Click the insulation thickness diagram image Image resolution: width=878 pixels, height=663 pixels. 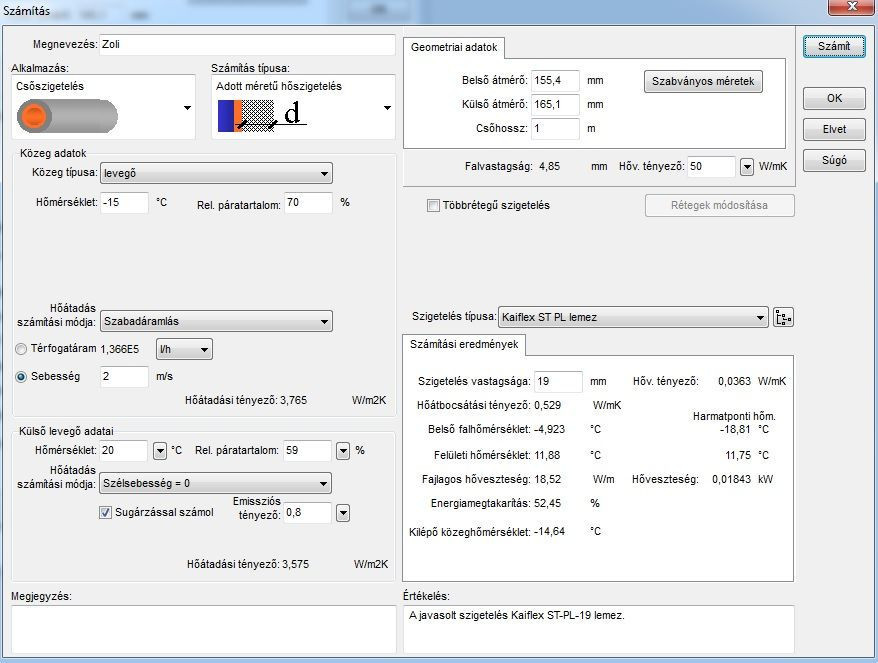[262, 115]
